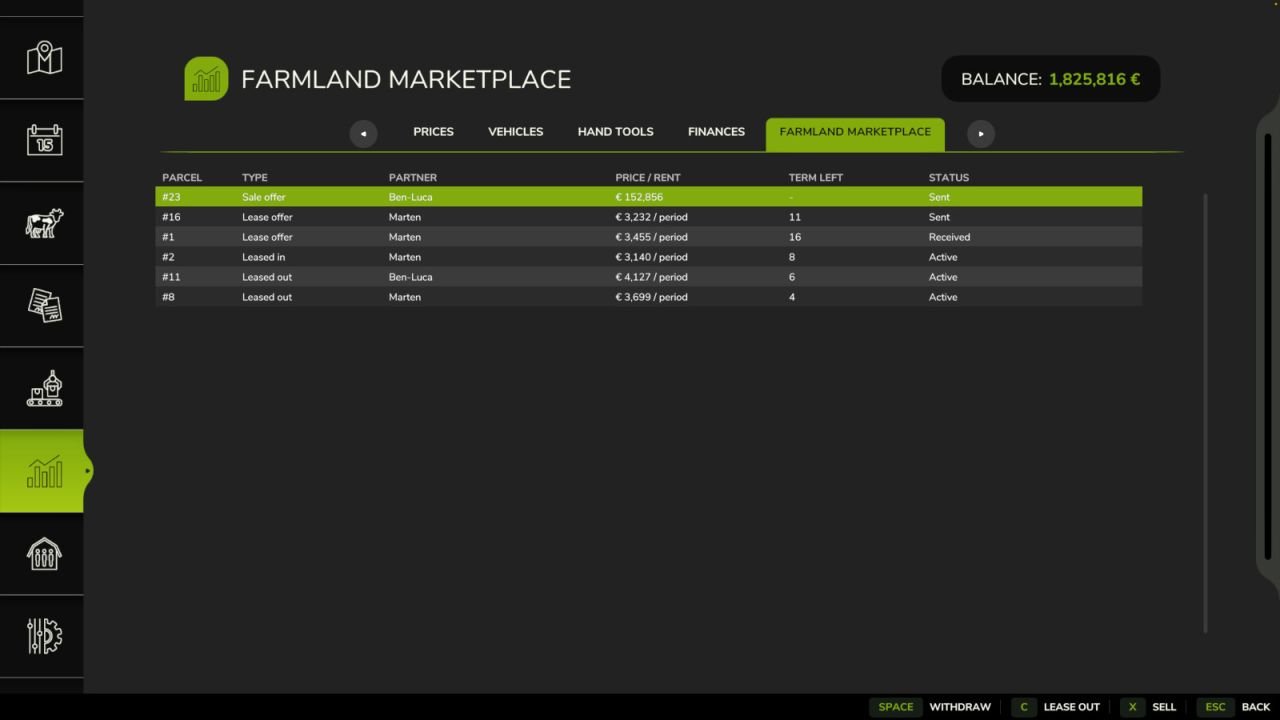Click the Term Left column header
This screenshot has width=1280, height=720.
coord(816,178)
